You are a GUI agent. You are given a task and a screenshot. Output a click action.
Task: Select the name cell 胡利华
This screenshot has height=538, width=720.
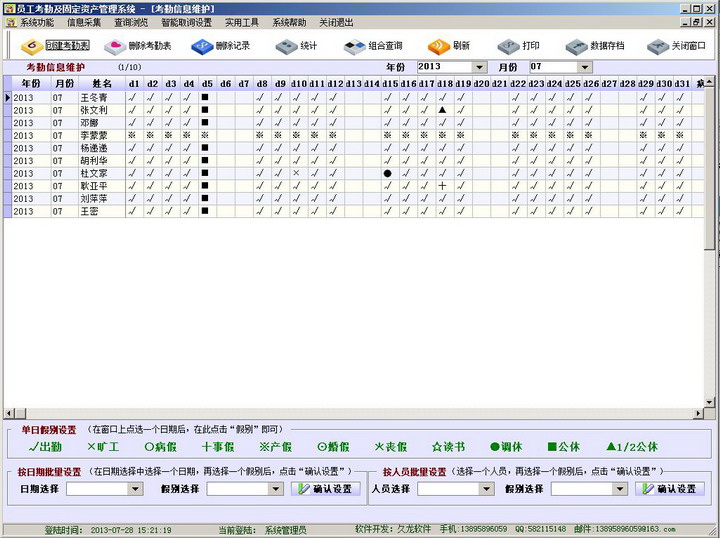click(102, 161)
